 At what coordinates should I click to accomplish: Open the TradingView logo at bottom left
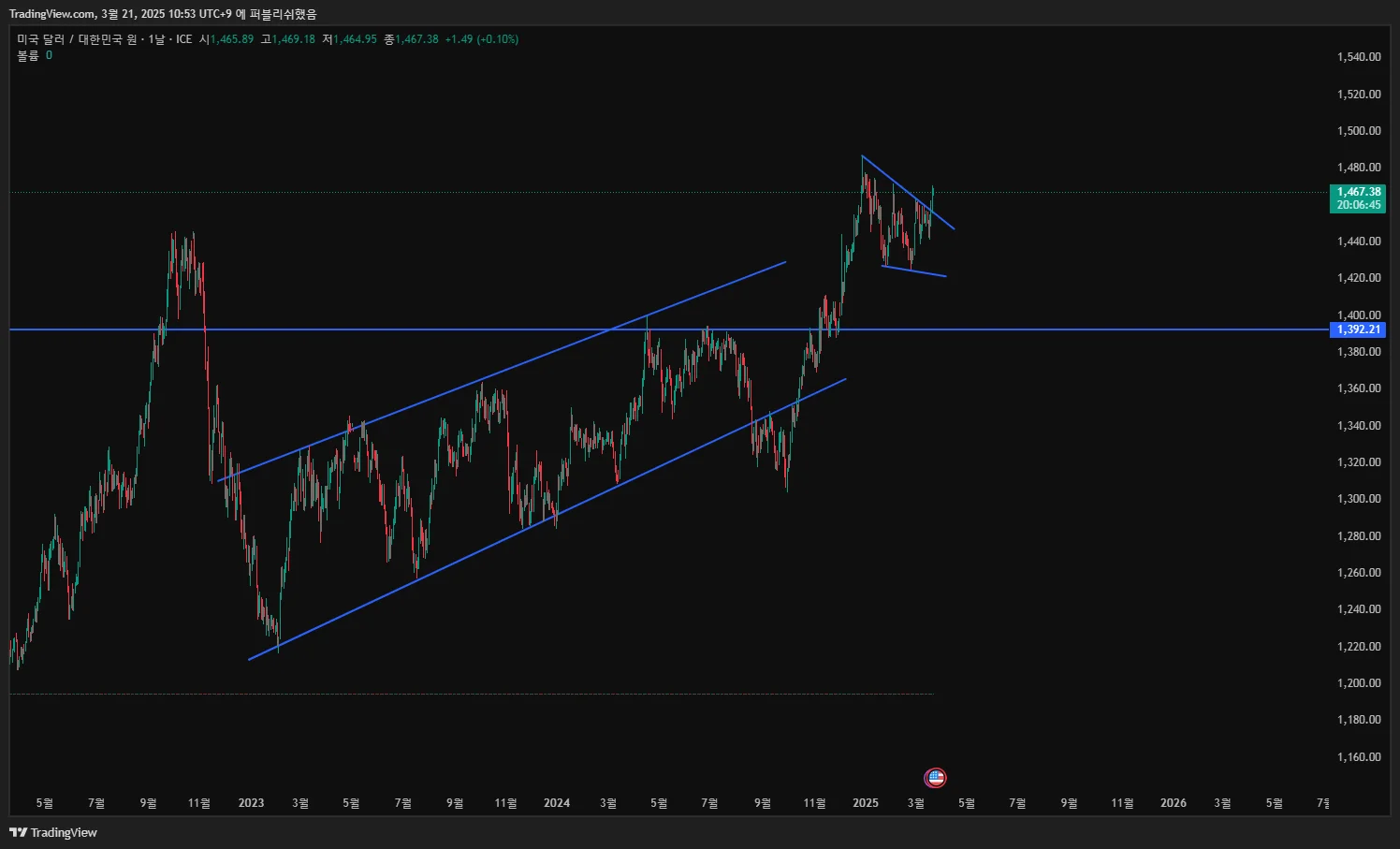point(53,832)
